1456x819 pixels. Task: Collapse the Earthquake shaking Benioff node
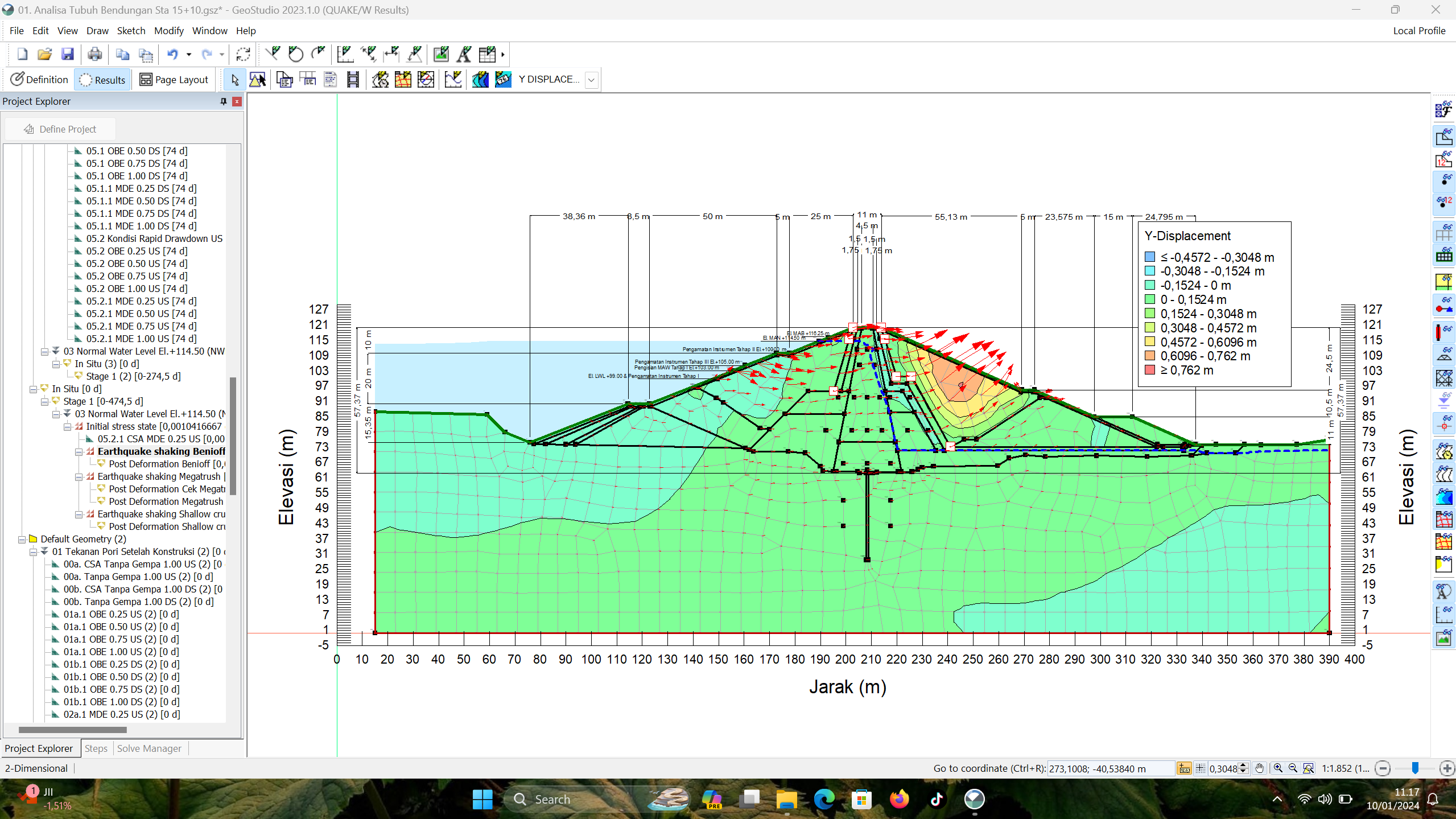click(79, 451)
